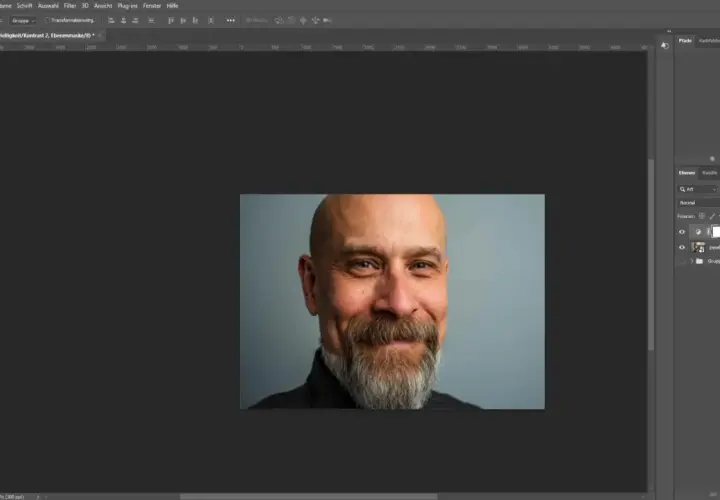Select the adjustment layer half-circle thumbnail
The image size is (720, 500).
[x=698, y=232]
